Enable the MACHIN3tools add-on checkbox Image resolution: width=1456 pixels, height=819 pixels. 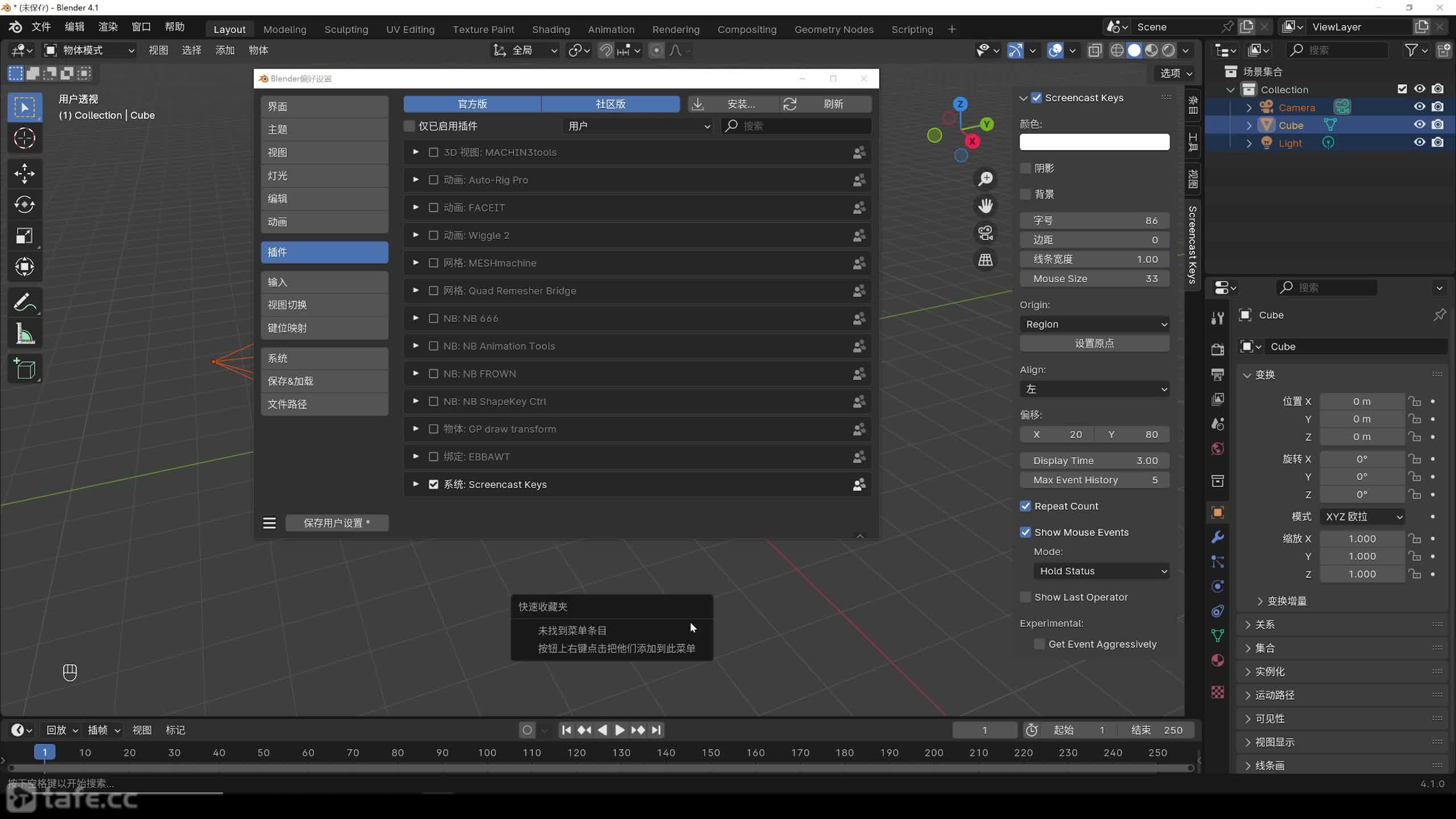click(433, 152)
